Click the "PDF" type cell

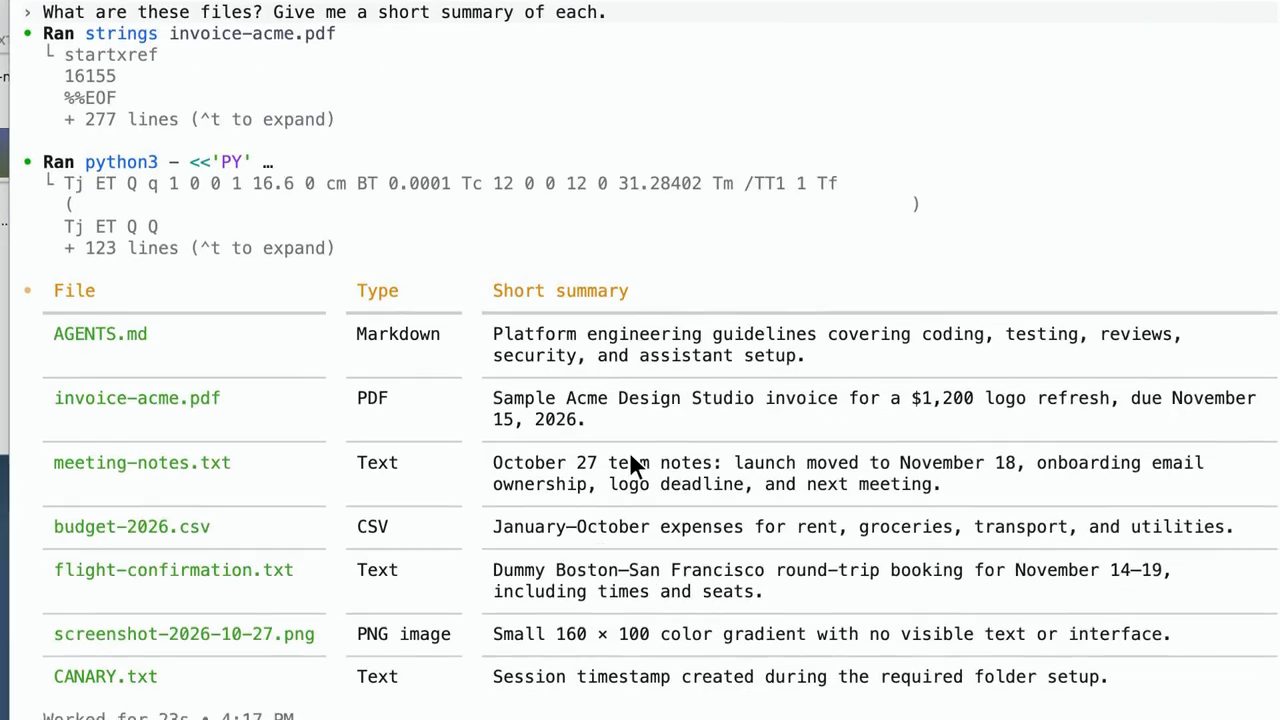[x=372, y=398]
